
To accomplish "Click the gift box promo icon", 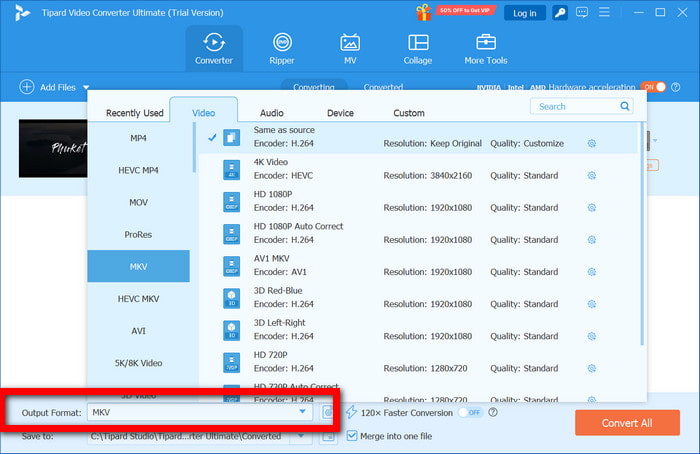I will (424, 12).
